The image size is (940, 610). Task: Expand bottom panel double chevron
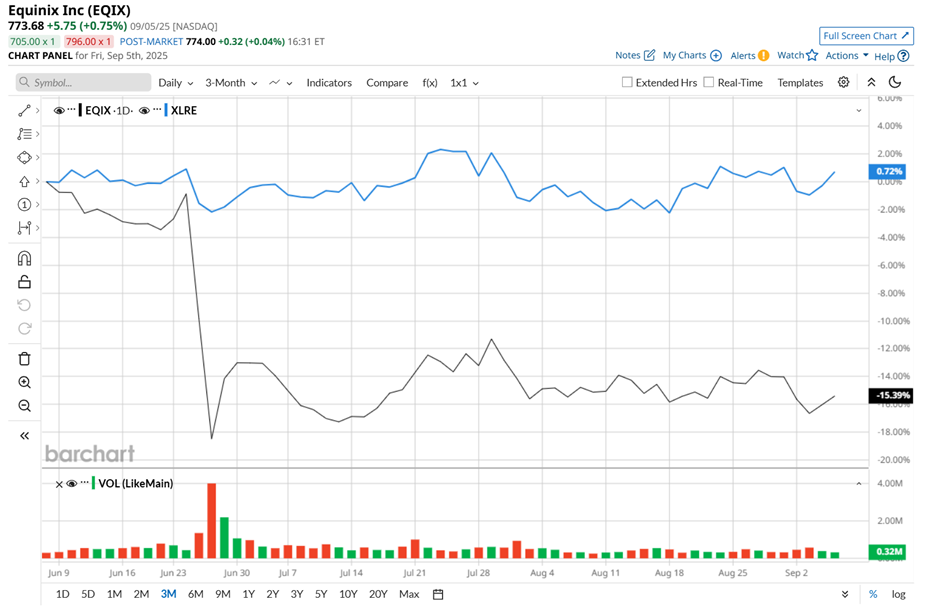click(x=845, y=594)
